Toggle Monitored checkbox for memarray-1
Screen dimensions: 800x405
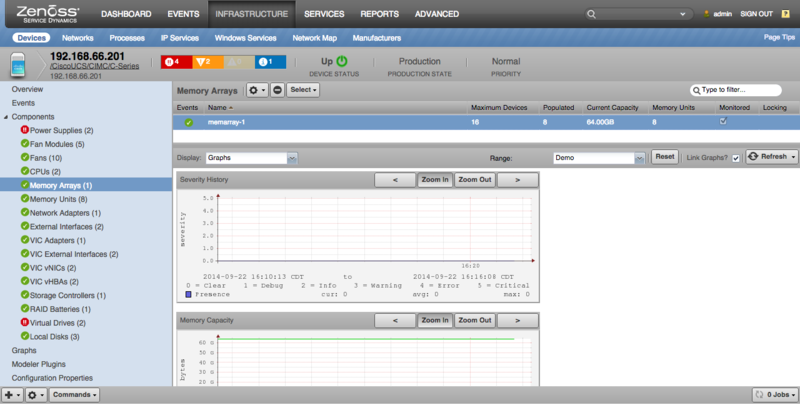(723, 121)
